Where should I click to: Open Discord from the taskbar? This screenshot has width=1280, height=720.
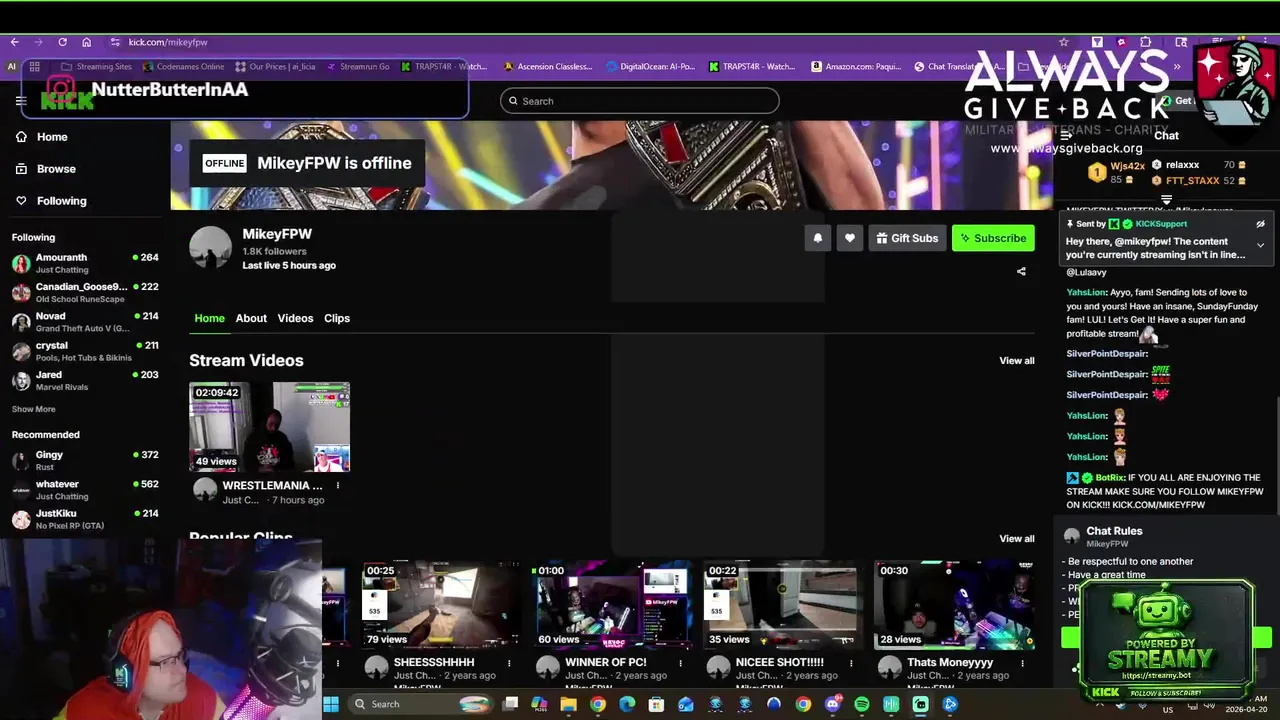coord(833,704)
